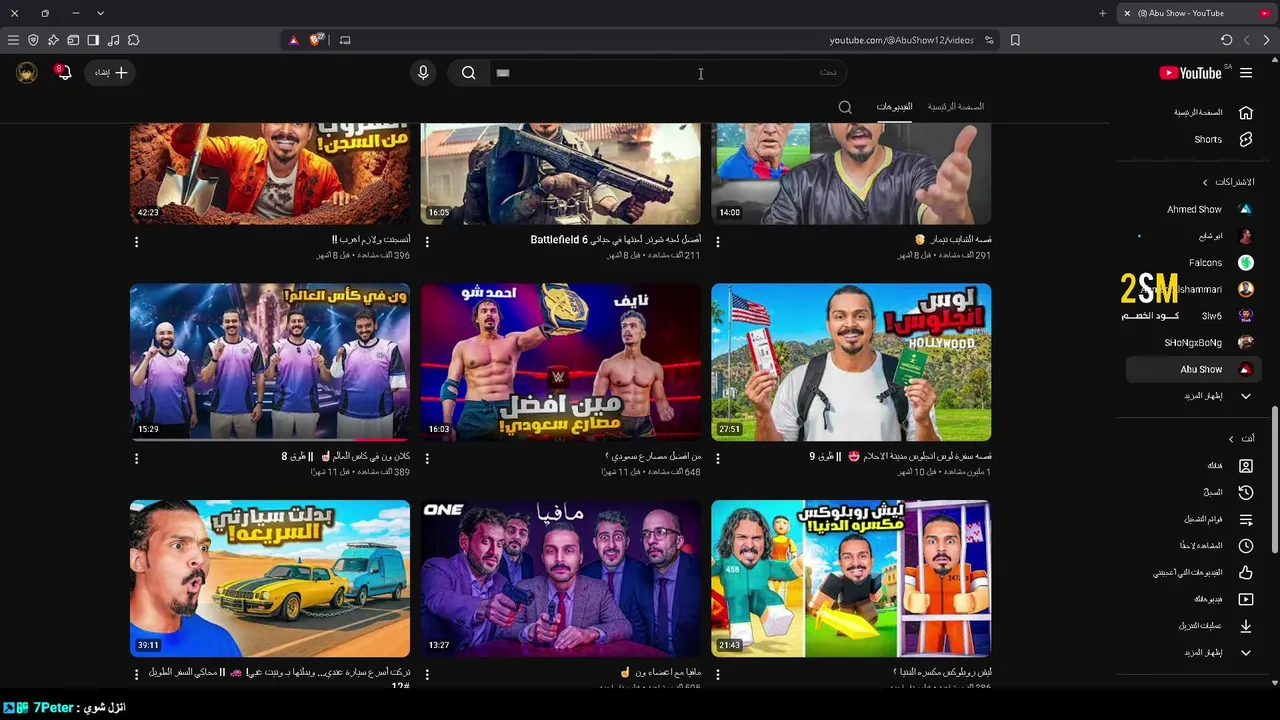Open Liked videos (الفيديوهات التي أعجبتني)
Viewport: 1280px width, 720px height.
pyautogui.click(x=1213, y=573)
